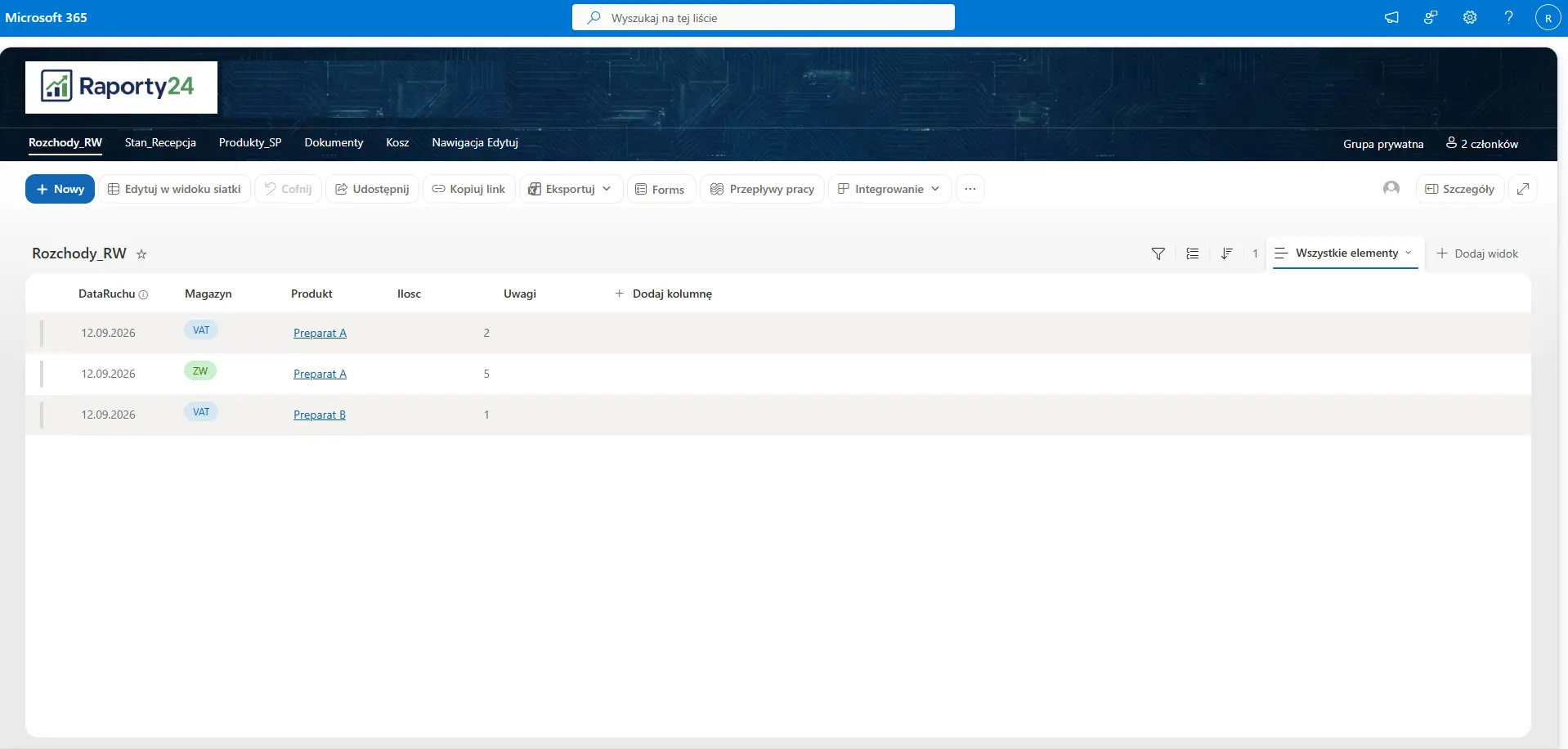Open the Wszystkie elementy view selector
The width and height of the screenshot is (1568, 749).
[1346, 253]
